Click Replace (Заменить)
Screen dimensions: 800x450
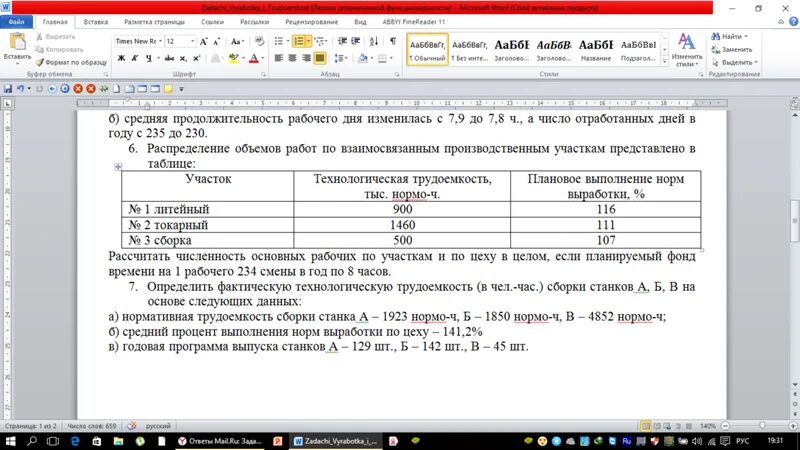[x=732, y=49]
